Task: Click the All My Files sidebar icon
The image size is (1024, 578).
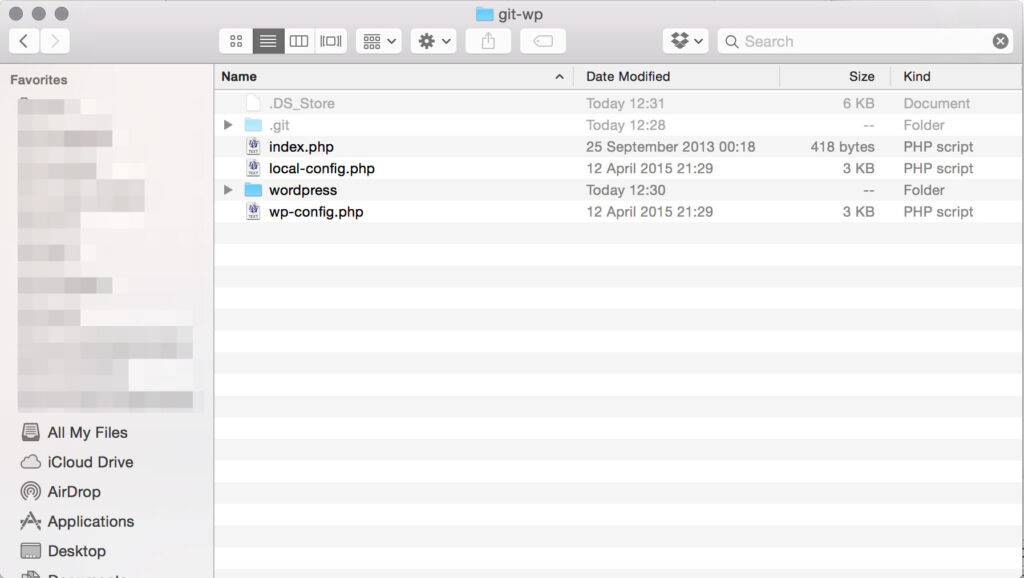Action: pyautogui.click(x=31, y=432)
